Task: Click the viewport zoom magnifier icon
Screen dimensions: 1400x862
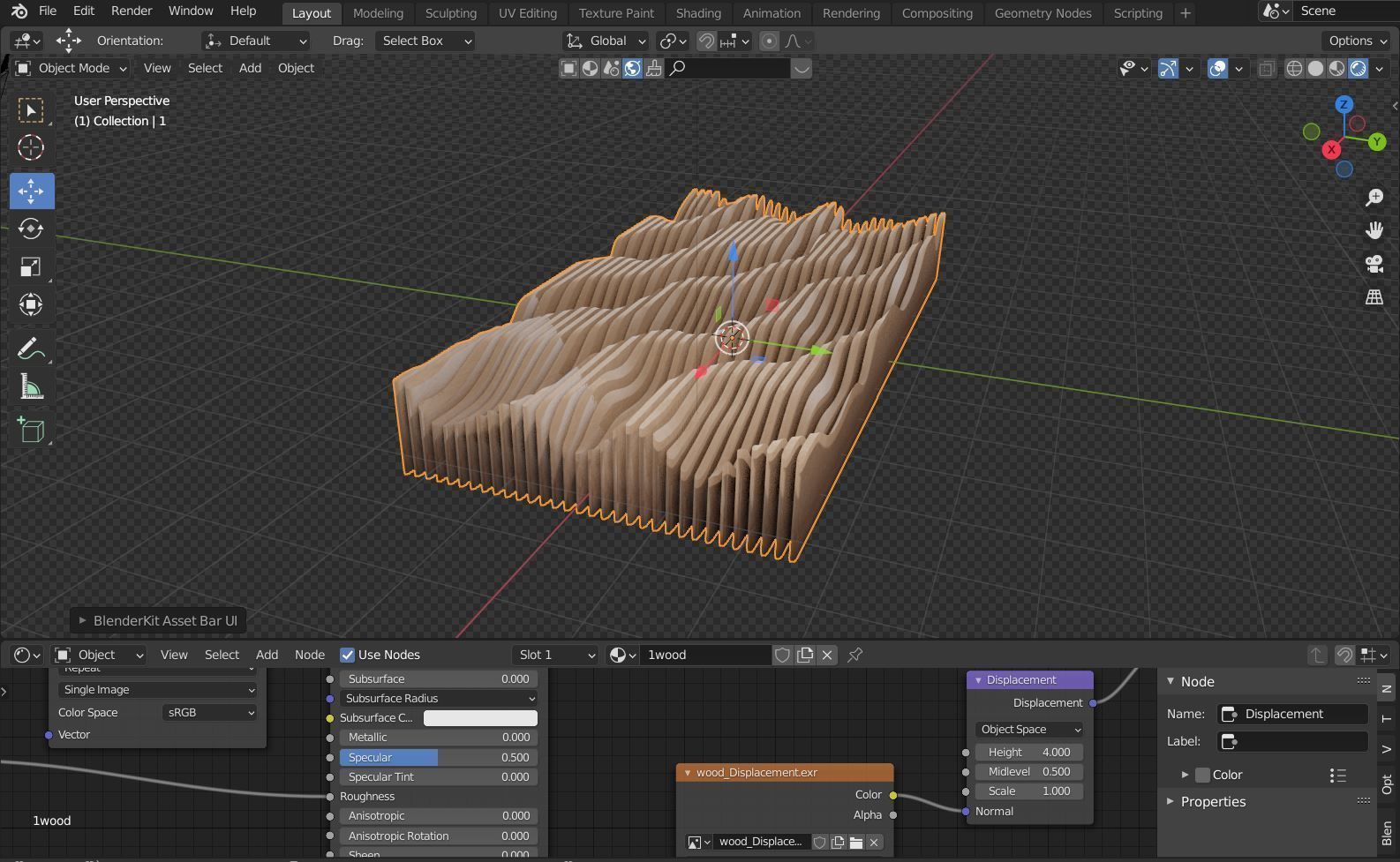Action: pyautogui.click(x=1374, y=198)
